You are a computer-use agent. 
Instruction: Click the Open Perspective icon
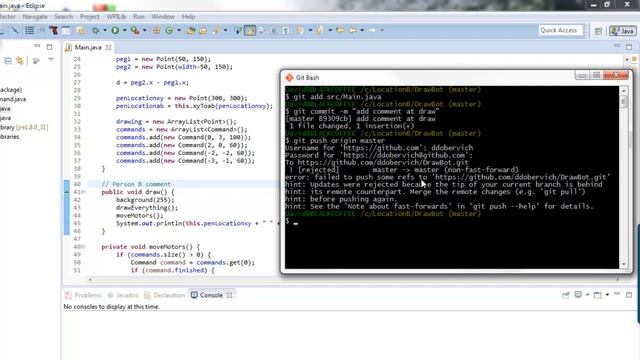tap(598, 31)
